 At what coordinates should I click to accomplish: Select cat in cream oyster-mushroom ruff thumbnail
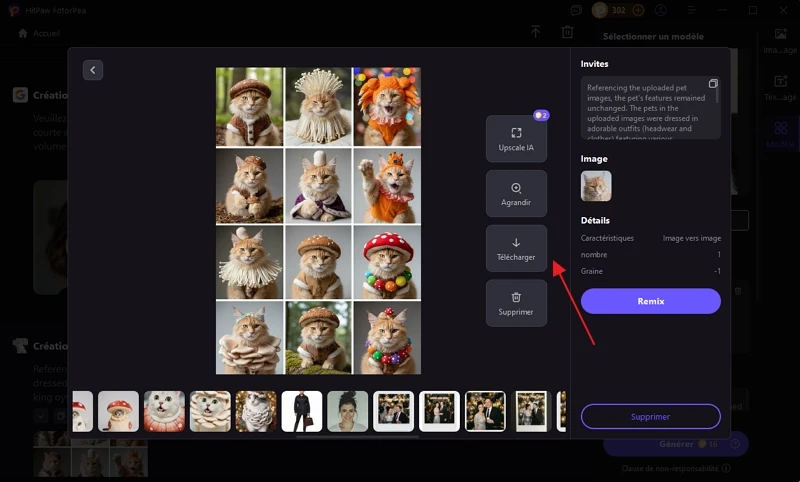pyautogui.click(x=210, y=412)
